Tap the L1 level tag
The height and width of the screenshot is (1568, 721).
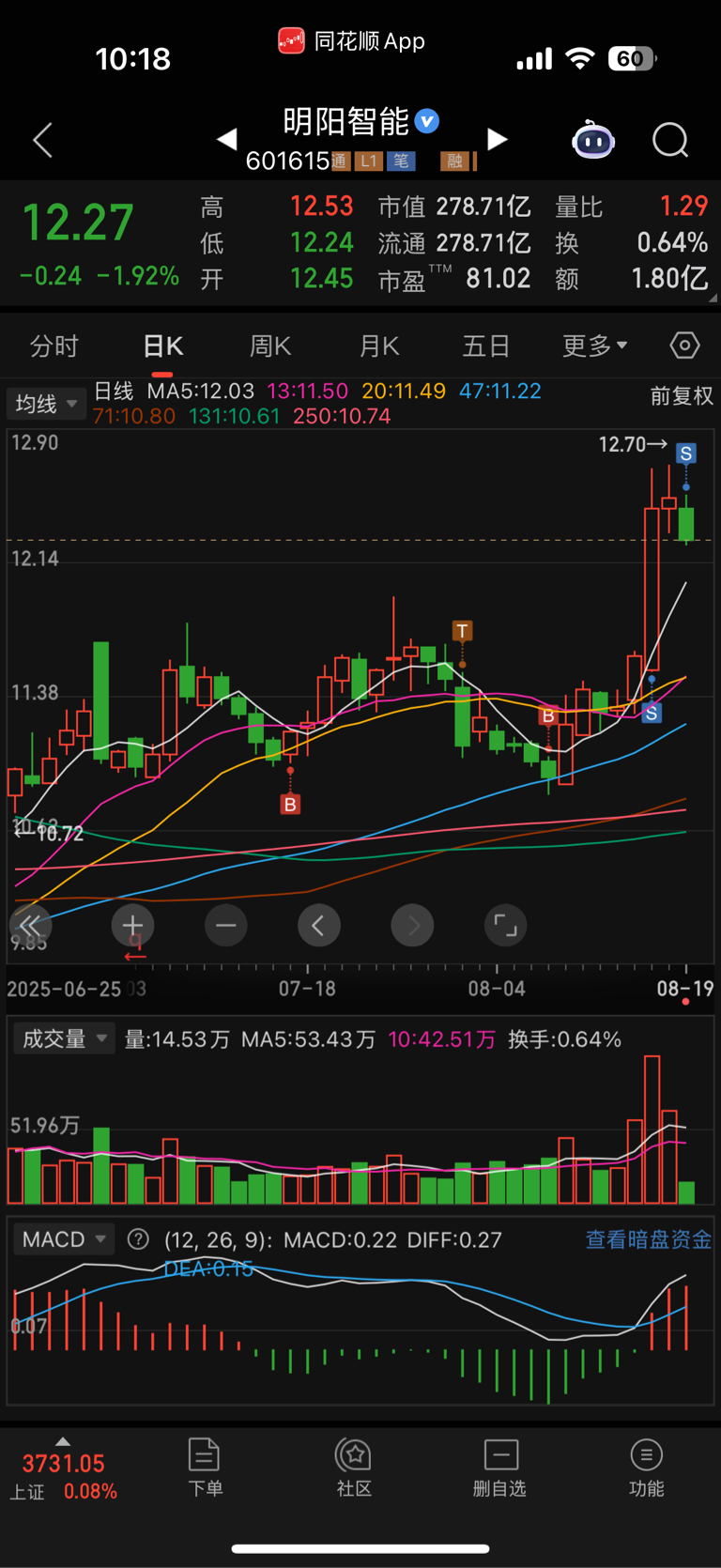369,161
